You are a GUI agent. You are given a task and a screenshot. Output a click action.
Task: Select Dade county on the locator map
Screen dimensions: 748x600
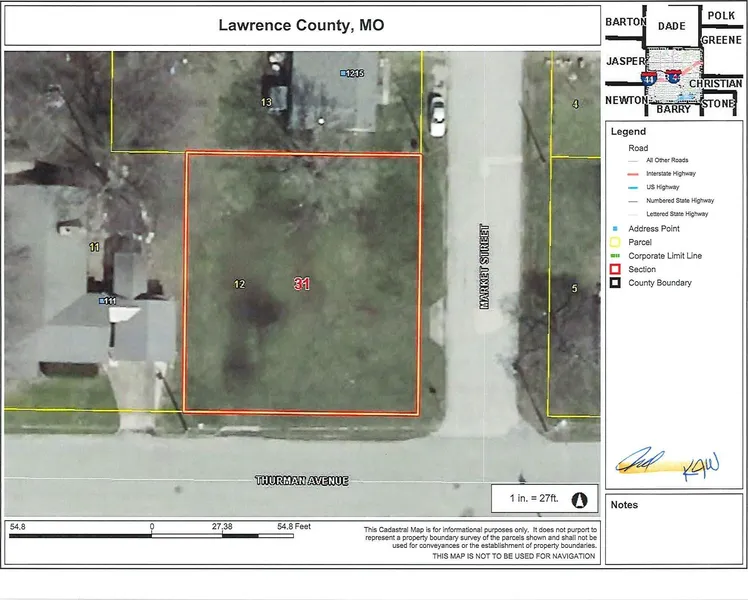point(671,26)
